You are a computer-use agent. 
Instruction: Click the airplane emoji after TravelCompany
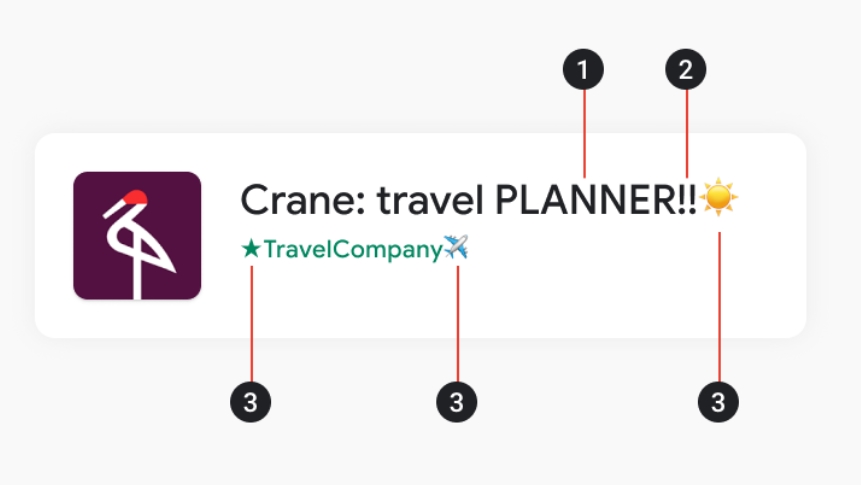pyautogui.click(x=456, y=248)
